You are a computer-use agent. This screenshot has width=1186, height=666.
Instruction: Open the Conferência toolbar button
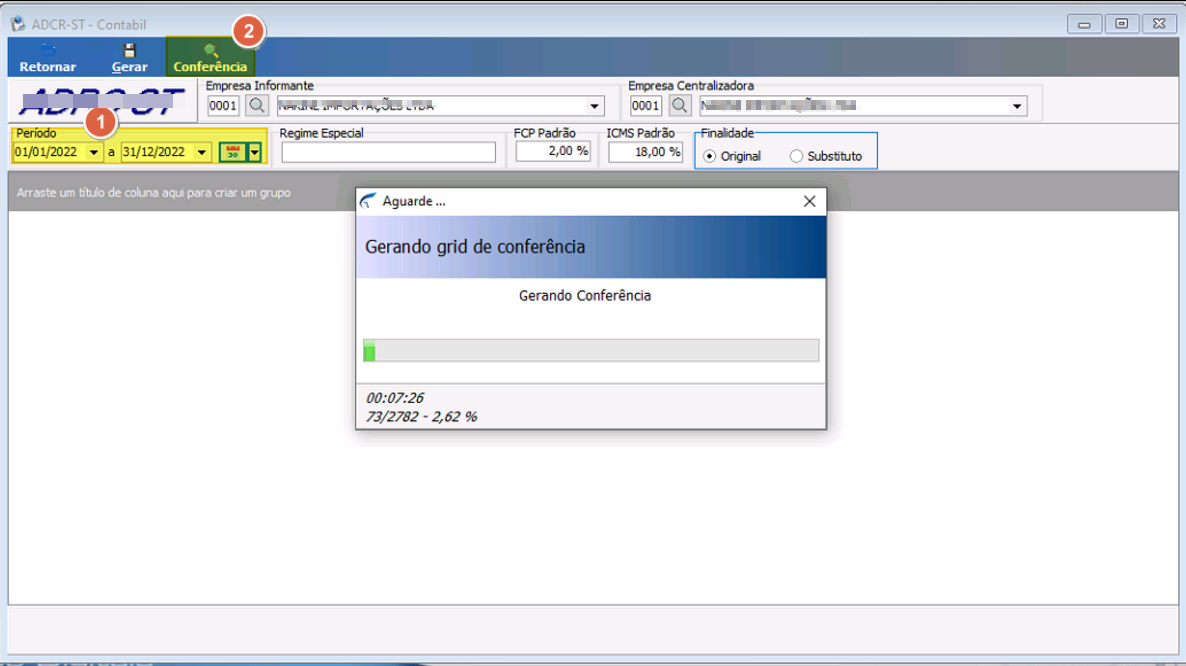[x=210, y=57]
